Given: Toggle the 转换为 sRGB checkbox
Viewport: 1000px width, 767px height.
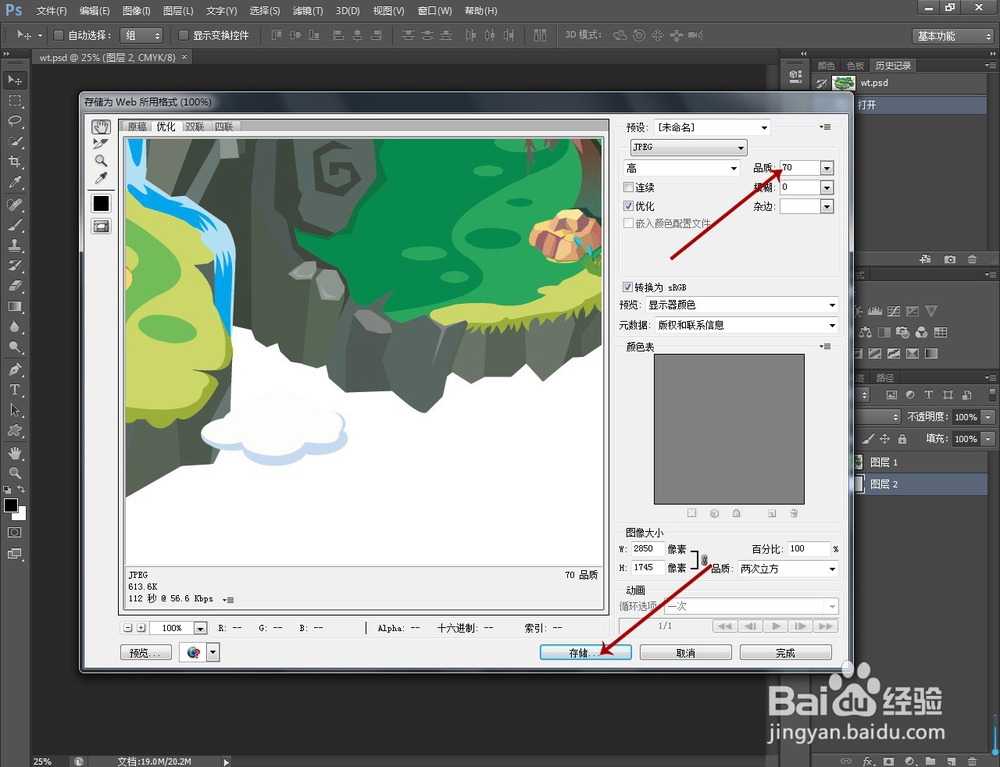Looking at the screenshot, I should coord(628,287).
